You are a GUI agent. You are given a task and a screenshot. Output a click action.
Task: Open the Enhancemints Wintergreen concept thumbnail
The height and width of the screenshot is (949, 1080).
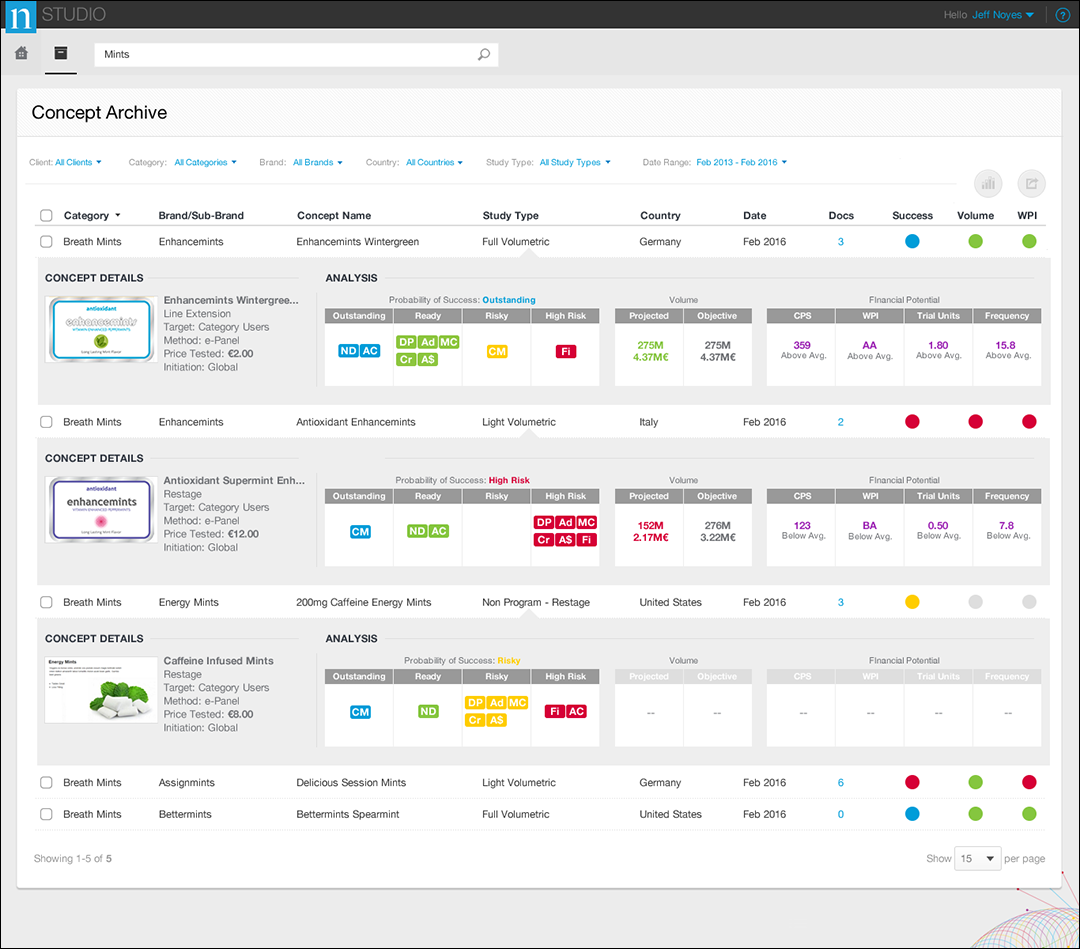point(101,329)
